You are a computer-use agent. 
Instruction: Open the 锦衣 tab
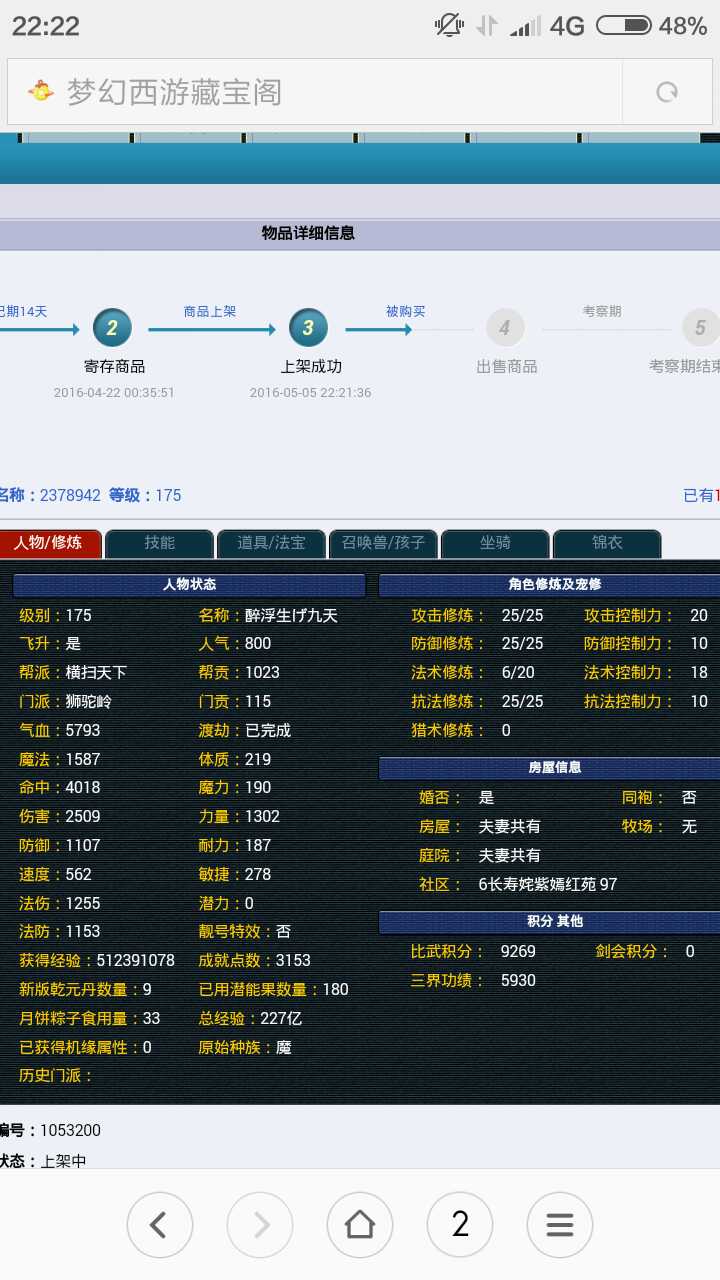point(607,543)
